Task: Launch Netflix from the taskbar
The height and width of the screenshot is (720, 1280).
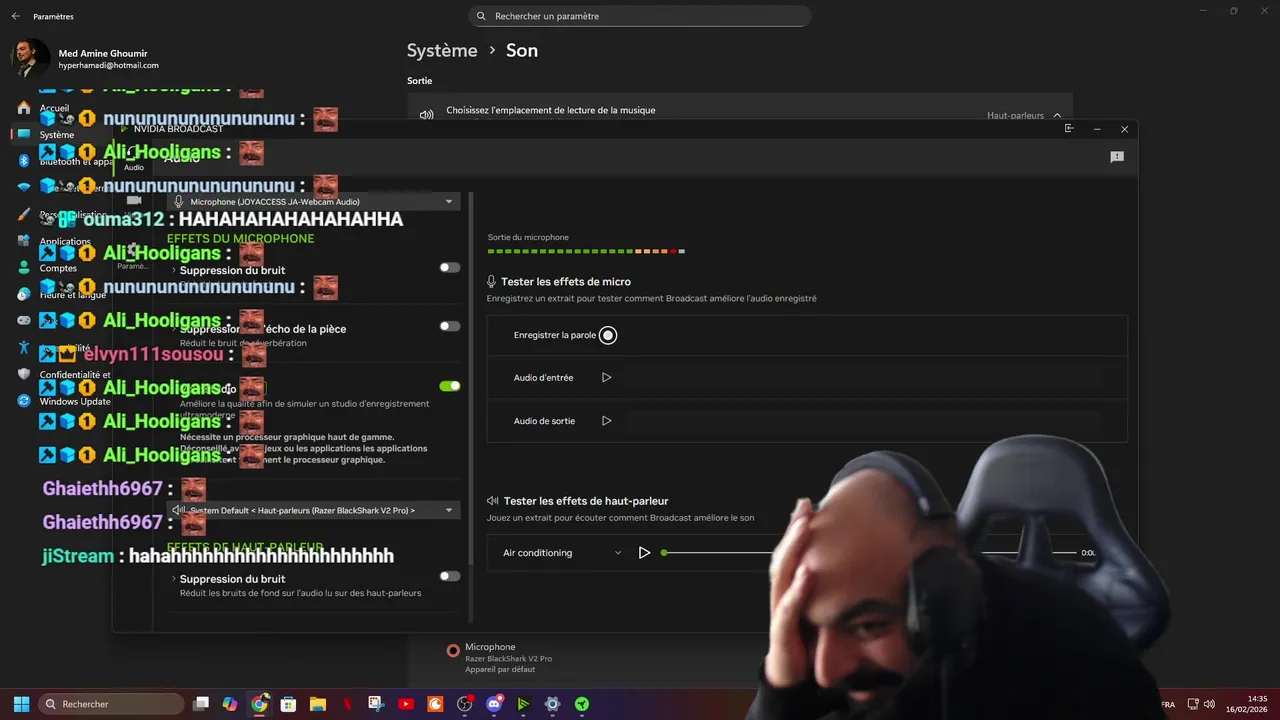Action: click(x=347, y=704)
